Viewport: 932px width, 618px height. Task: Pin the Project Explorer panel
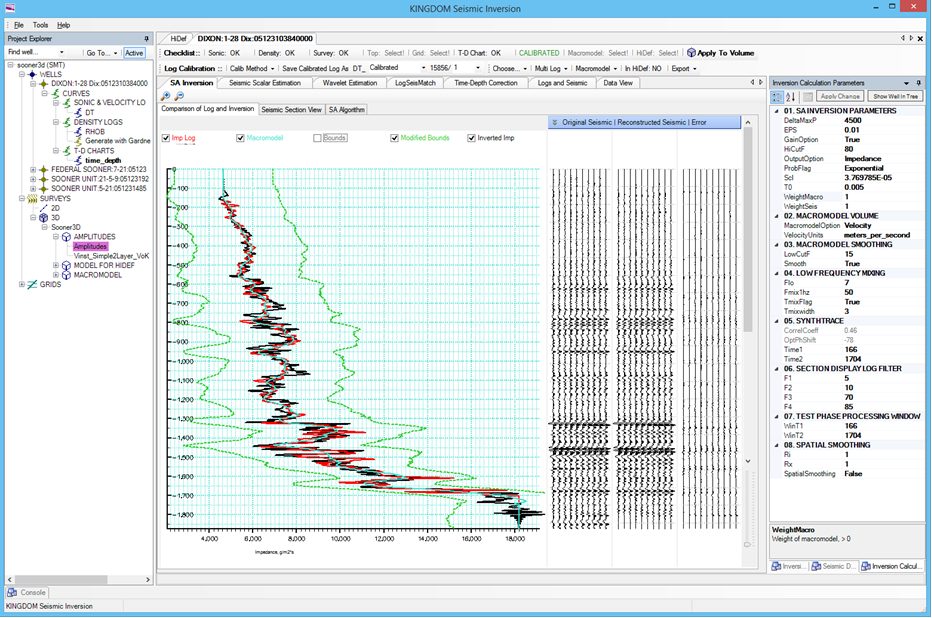(x=146, y=39)
